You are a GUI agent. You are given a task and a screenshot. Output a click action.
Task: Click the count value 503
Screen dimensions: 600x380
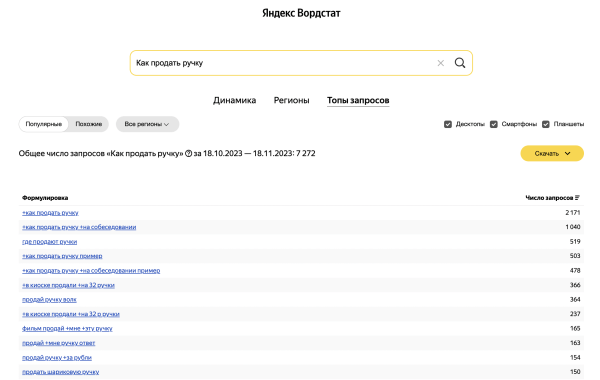pos(575,256)
